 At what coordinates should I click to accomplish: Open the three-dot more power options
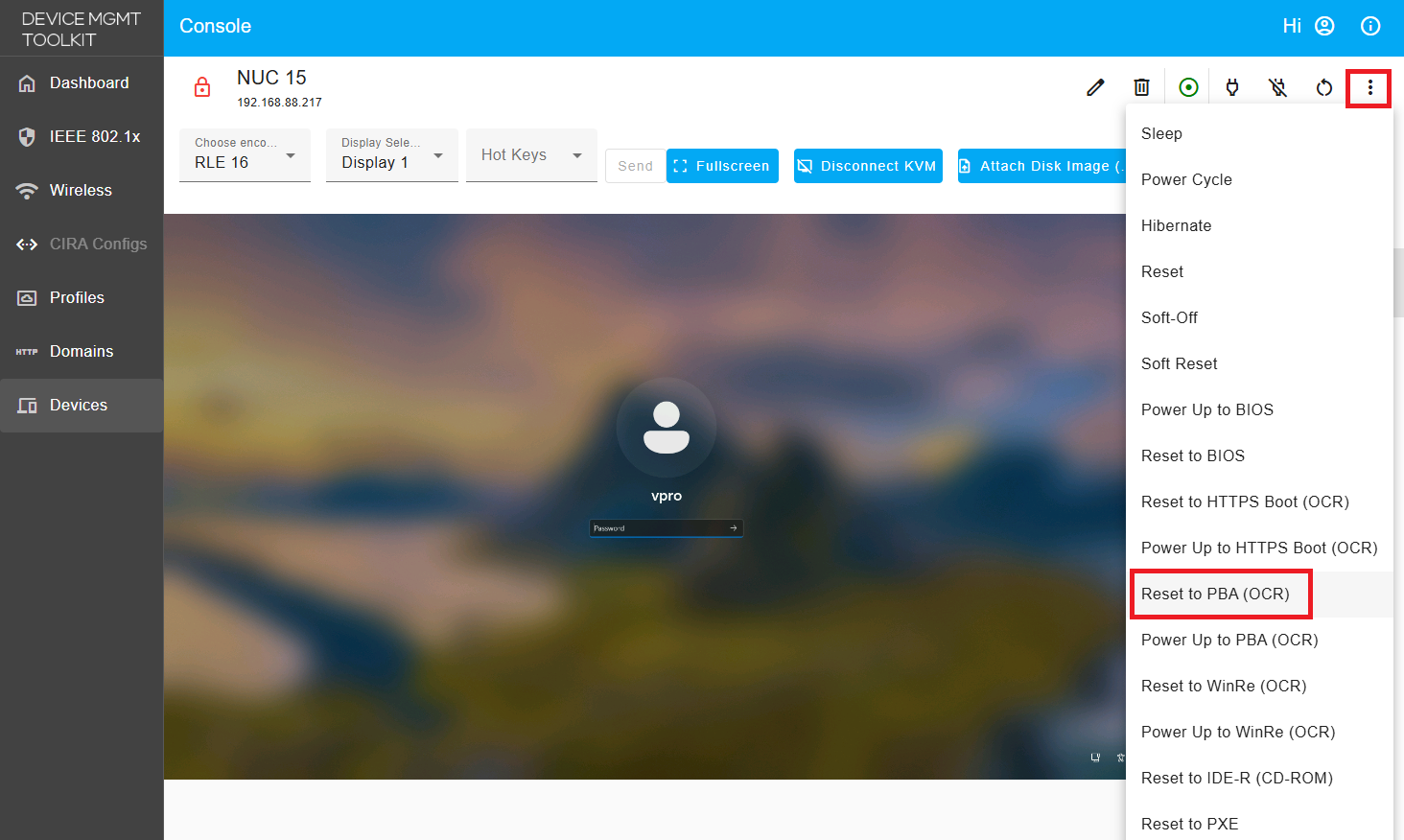tap(1369, 87)
